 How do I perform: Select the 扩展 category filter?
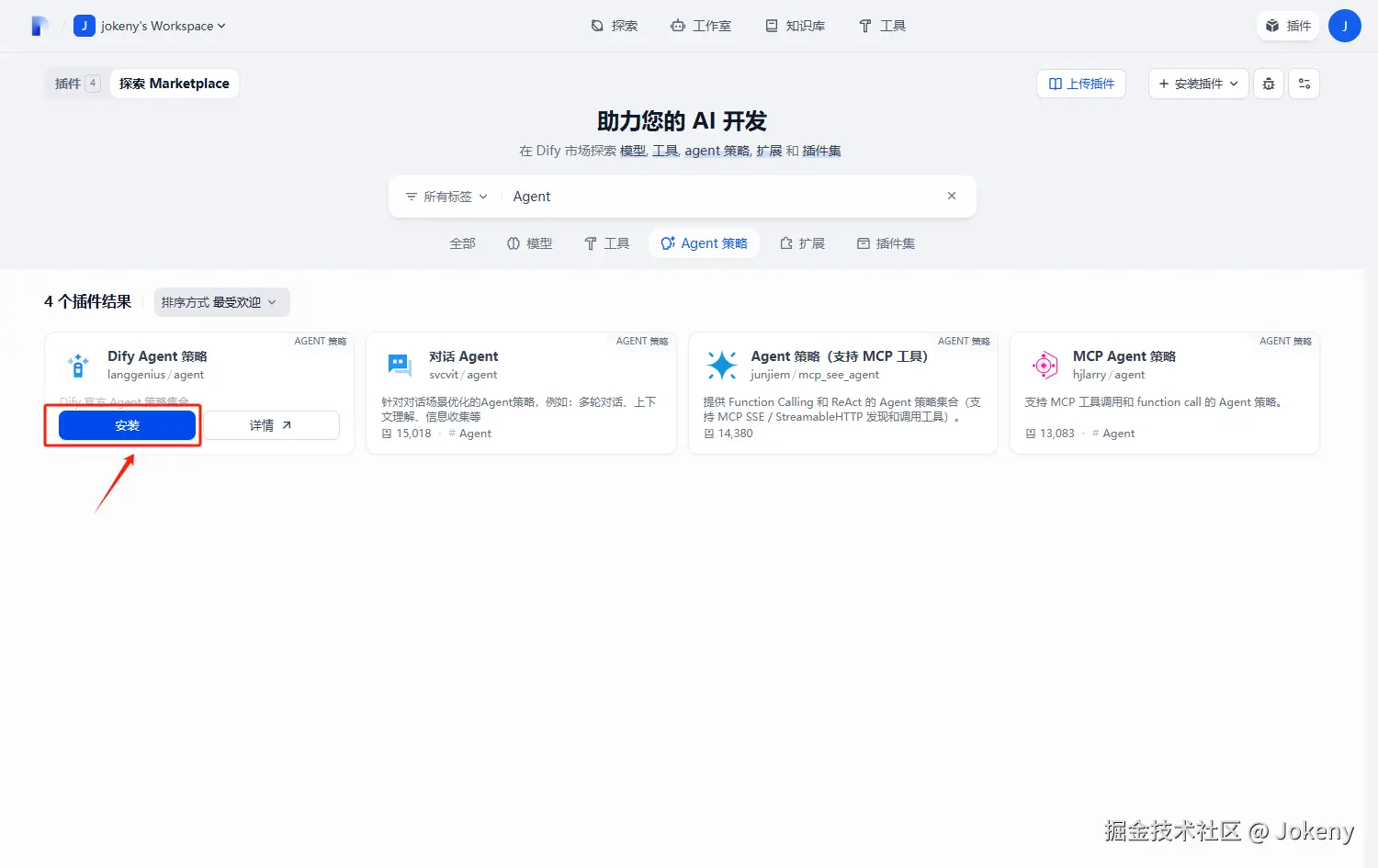point(802,243)
